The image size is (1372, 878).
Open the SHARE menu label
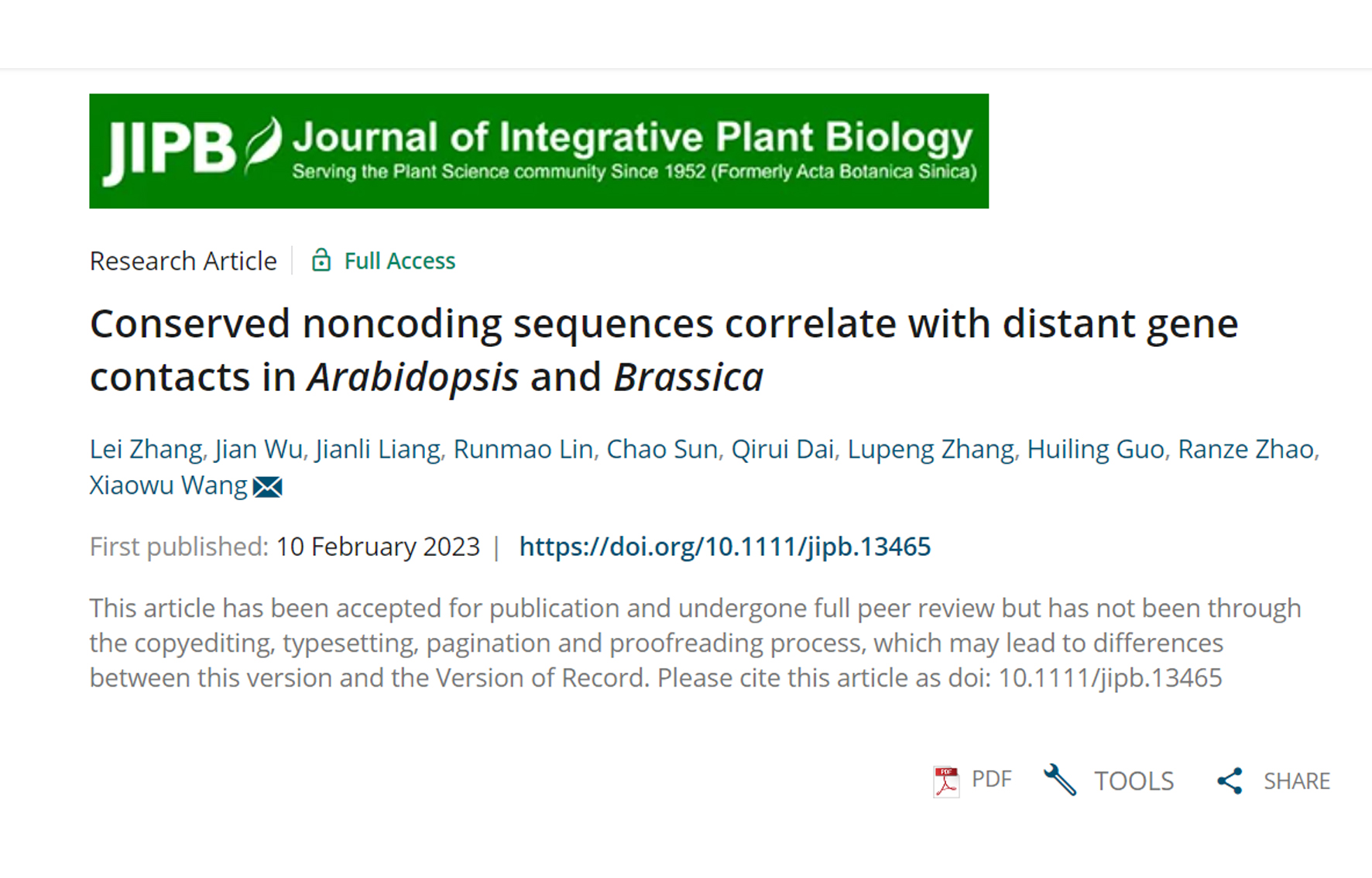pyautogui.click(x=1296, y=780)
